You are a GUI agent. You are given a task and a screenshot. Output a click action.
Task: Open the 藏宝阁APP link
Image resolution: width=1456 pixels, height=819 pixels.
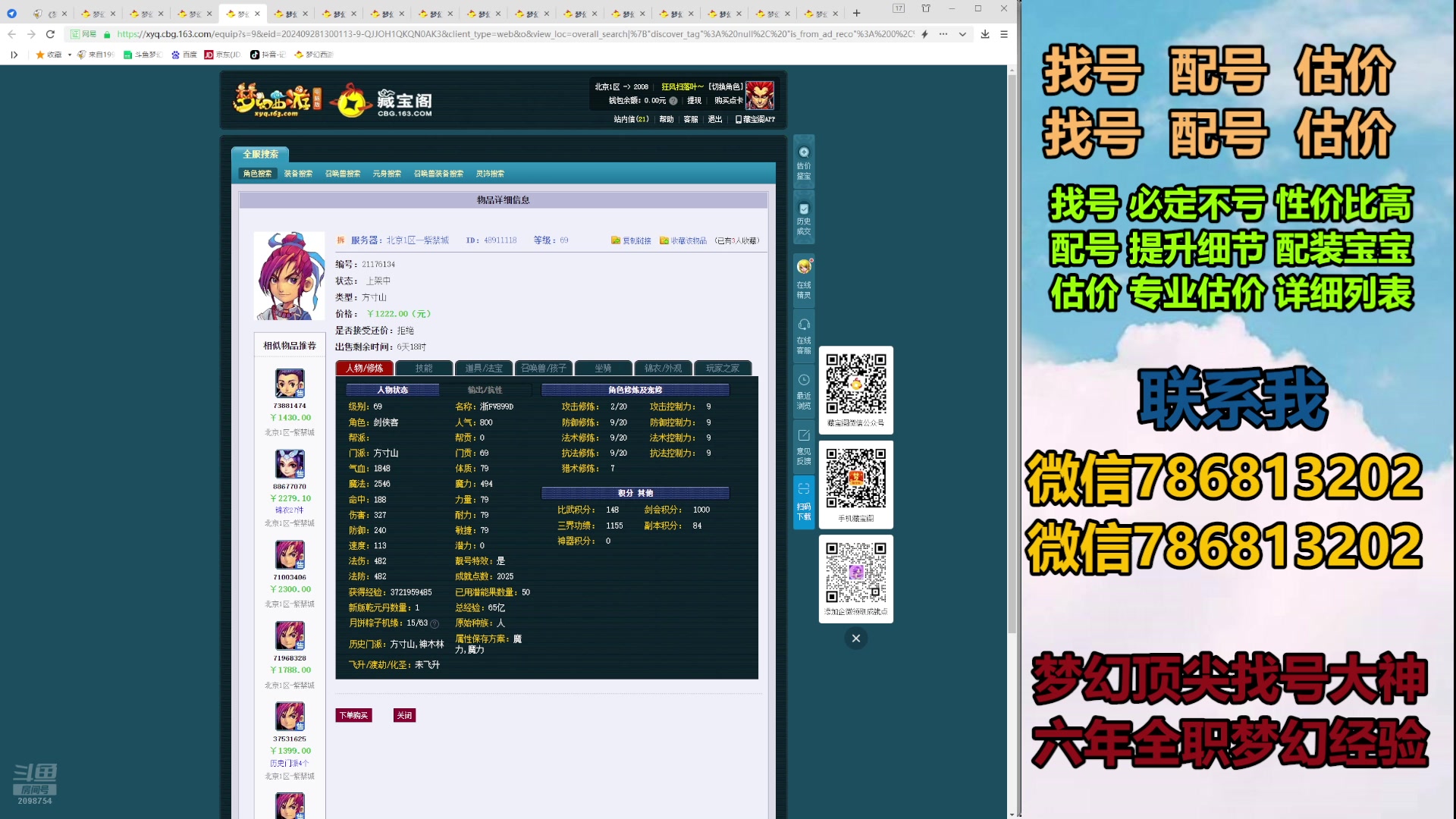click(755, 120)
